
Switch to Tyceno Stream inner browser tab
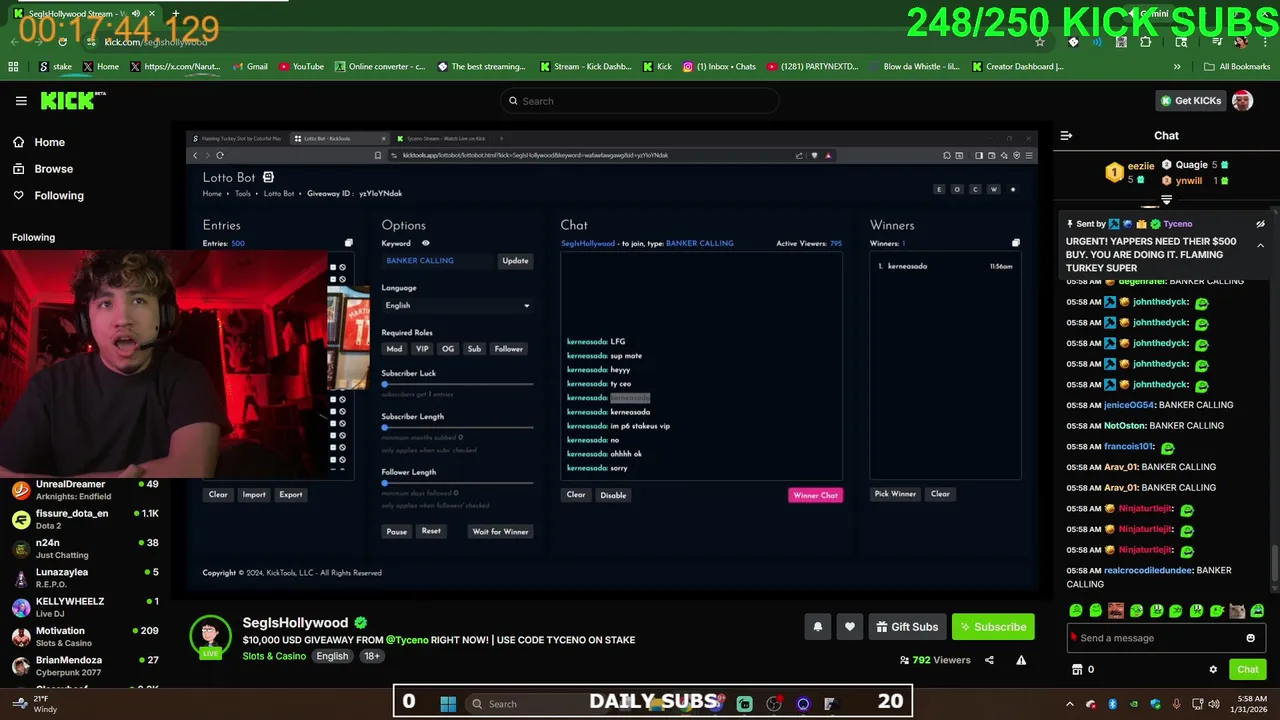coord(445,138)
